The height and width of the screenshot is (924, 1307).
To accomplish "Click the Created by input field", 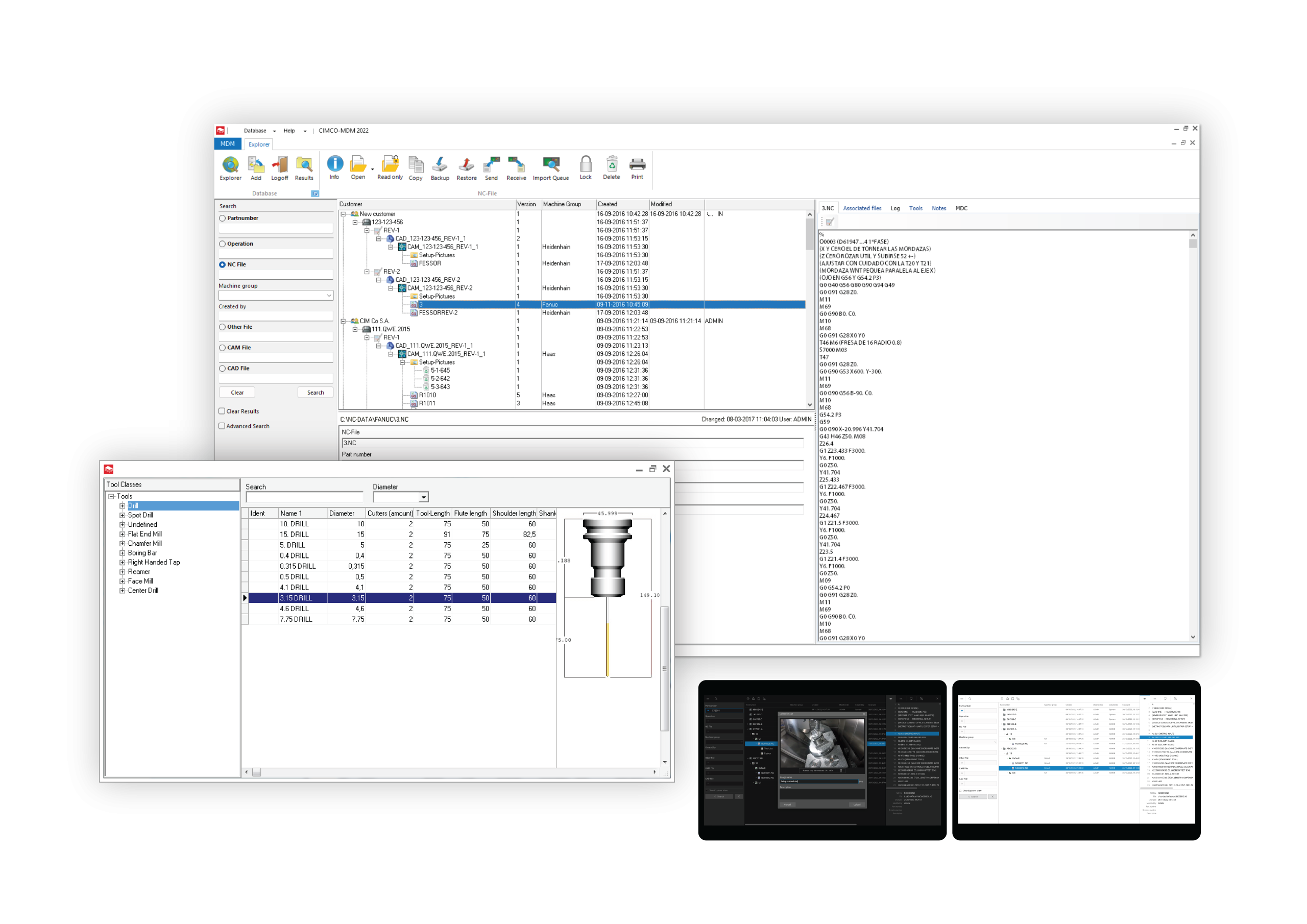I will click(x=276, y=316).
